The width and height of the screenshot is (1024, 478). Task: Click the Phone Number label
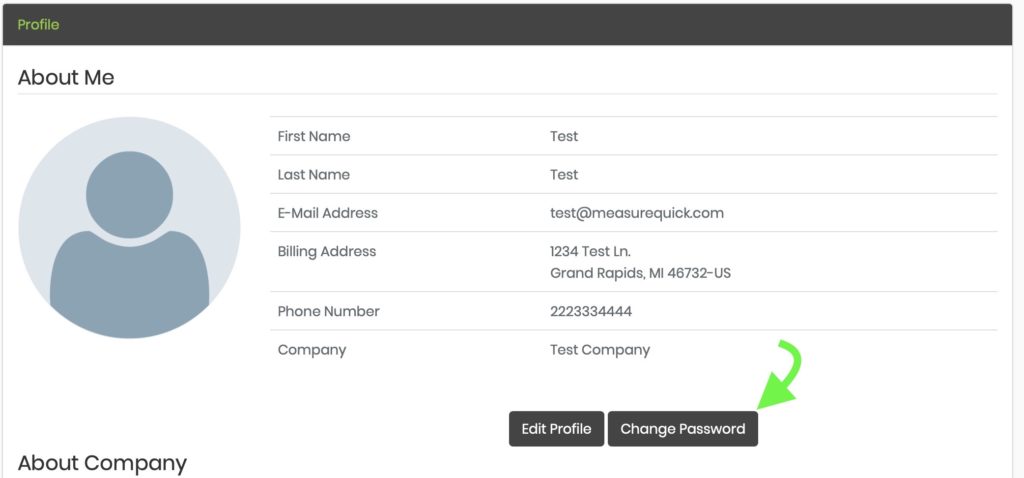point(328,311)
